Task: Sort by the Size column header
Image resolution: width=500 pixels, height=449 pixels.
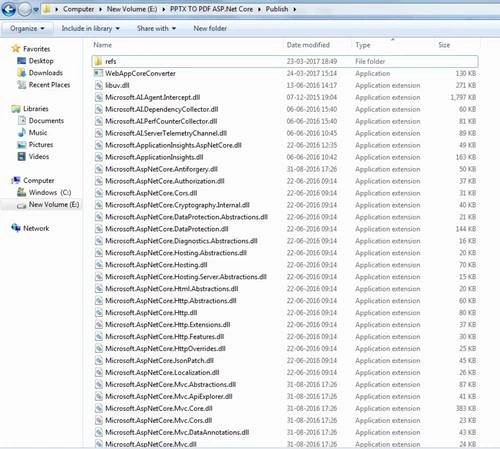Action: 444,45
